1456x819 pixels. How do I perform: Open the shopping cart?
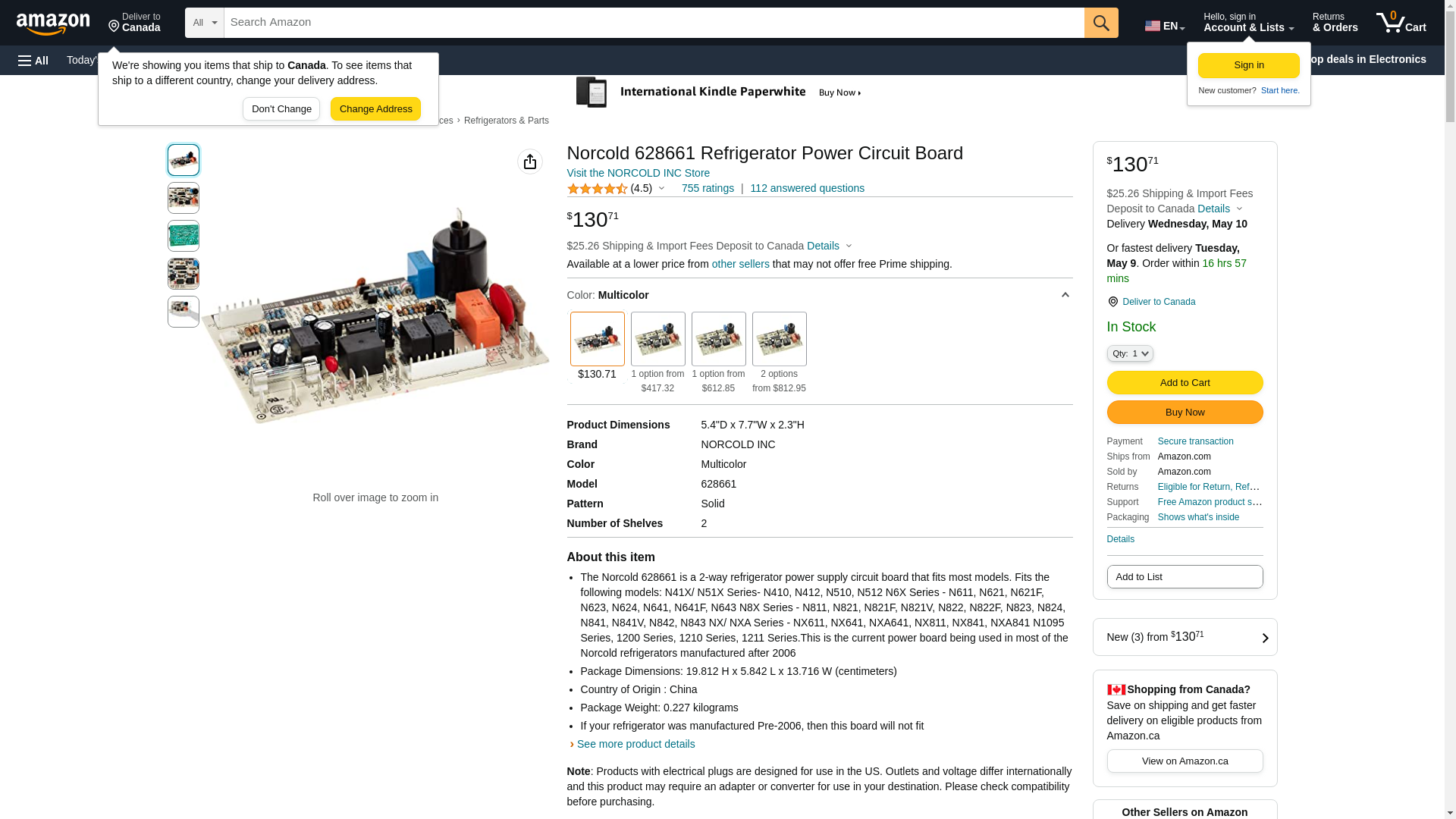[x=1401, y=23]
